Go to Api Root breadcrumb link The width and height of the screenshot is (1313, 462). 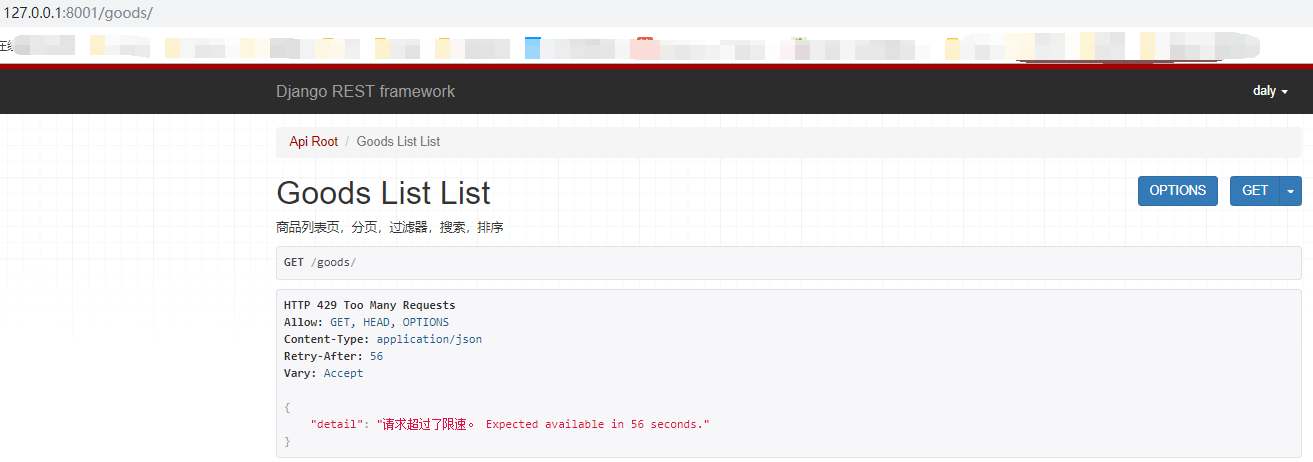click(314, 142)
